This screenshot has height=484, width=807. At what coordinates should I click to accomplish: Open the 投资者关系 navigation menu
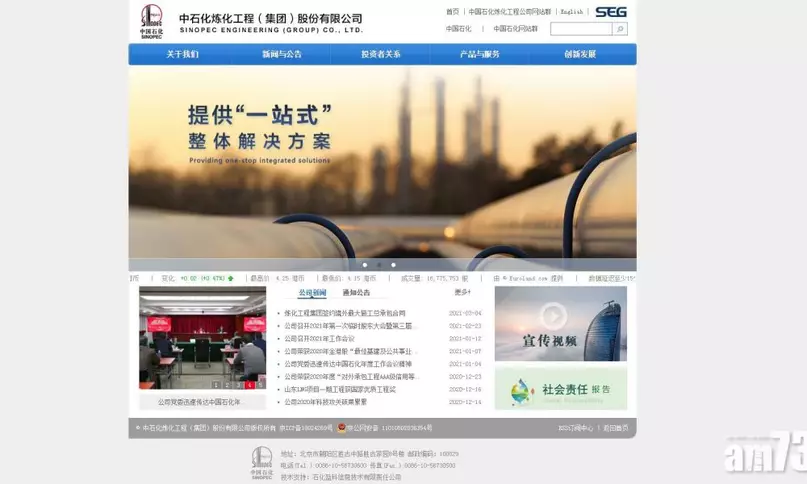[380, 54]
